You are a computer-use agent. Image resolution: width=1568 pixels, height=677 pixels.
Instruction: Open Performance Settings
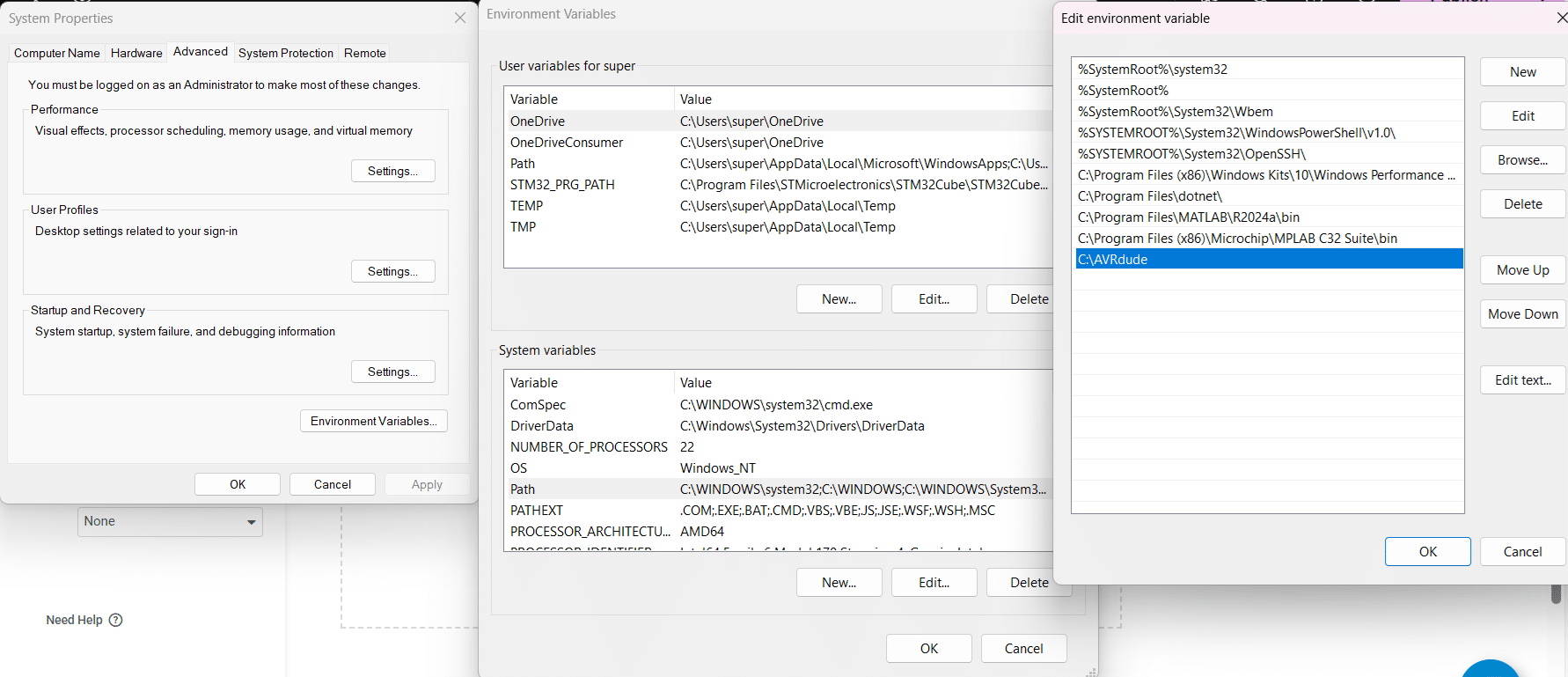pyautogui.click(x=393, y=171)
